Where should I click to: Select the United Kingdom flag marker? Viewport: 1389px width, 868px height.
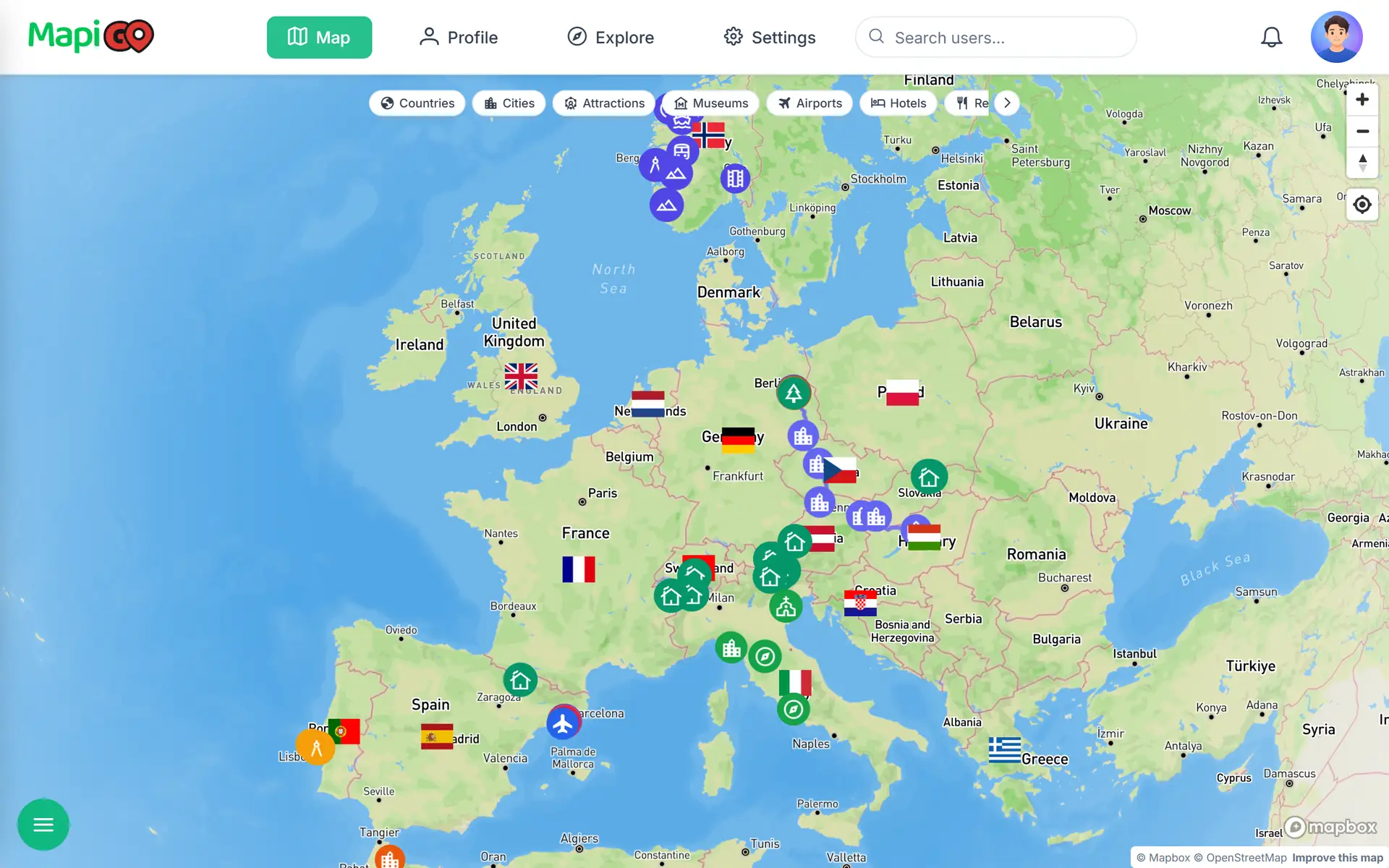(521, 376)
